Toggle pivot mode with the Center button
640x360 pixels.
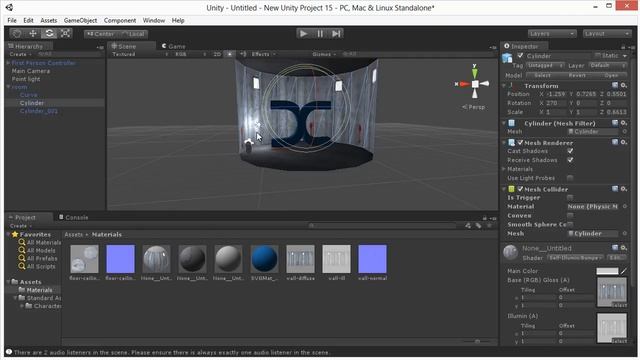(100, 34)
